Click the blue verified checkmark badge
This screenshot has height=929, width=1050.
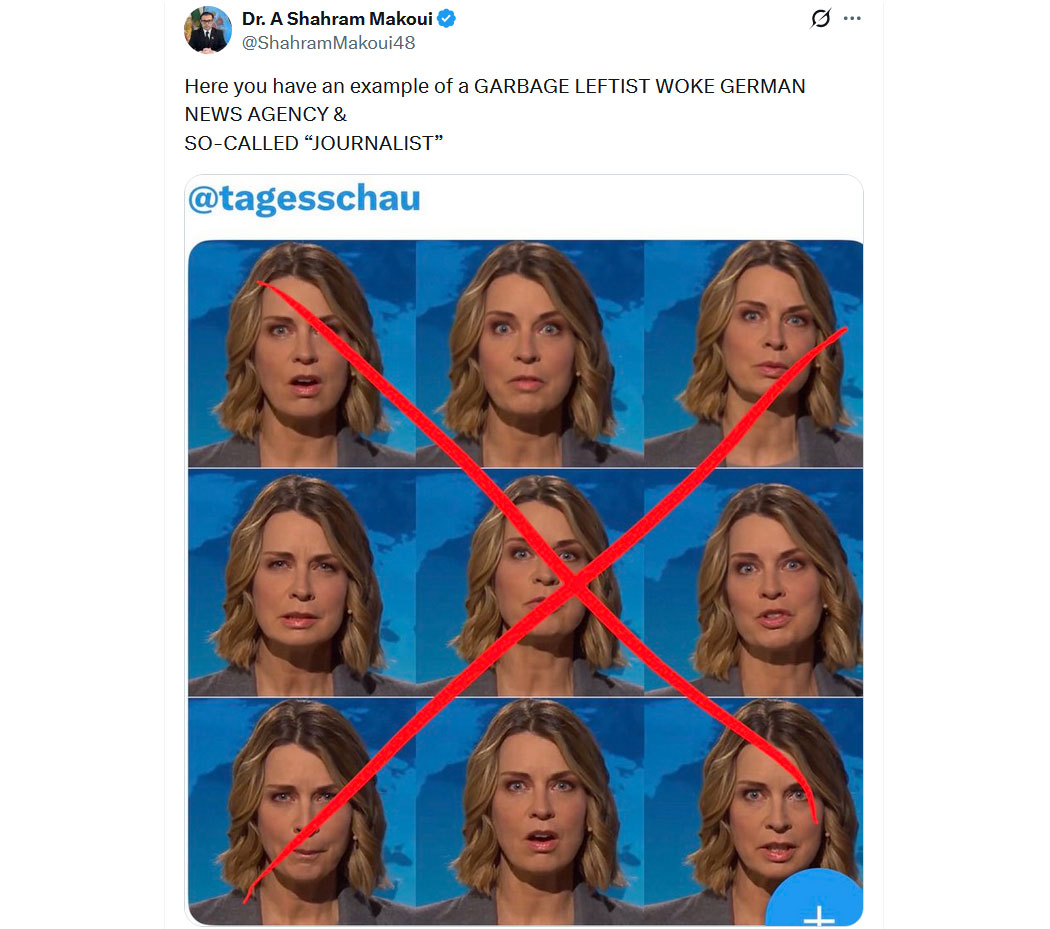coord(447,19)
